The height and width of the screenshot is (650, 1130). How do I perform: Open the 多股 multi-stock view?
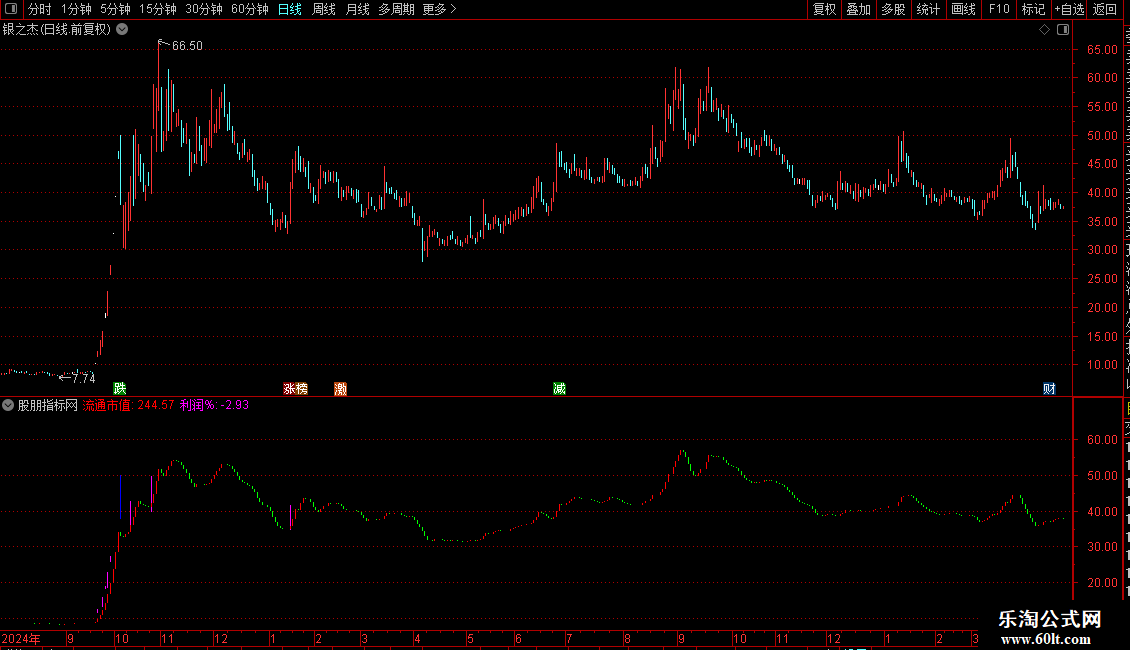tap(893, 9)
